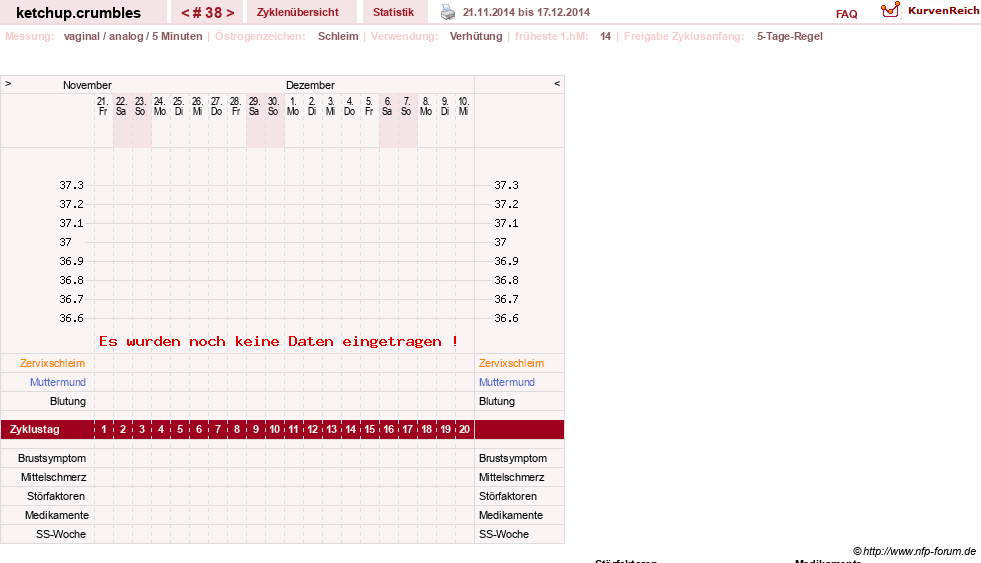Select cycle day 20 in Zyklustag row
This screenshot has width=981, height=563.
(464, 429)
